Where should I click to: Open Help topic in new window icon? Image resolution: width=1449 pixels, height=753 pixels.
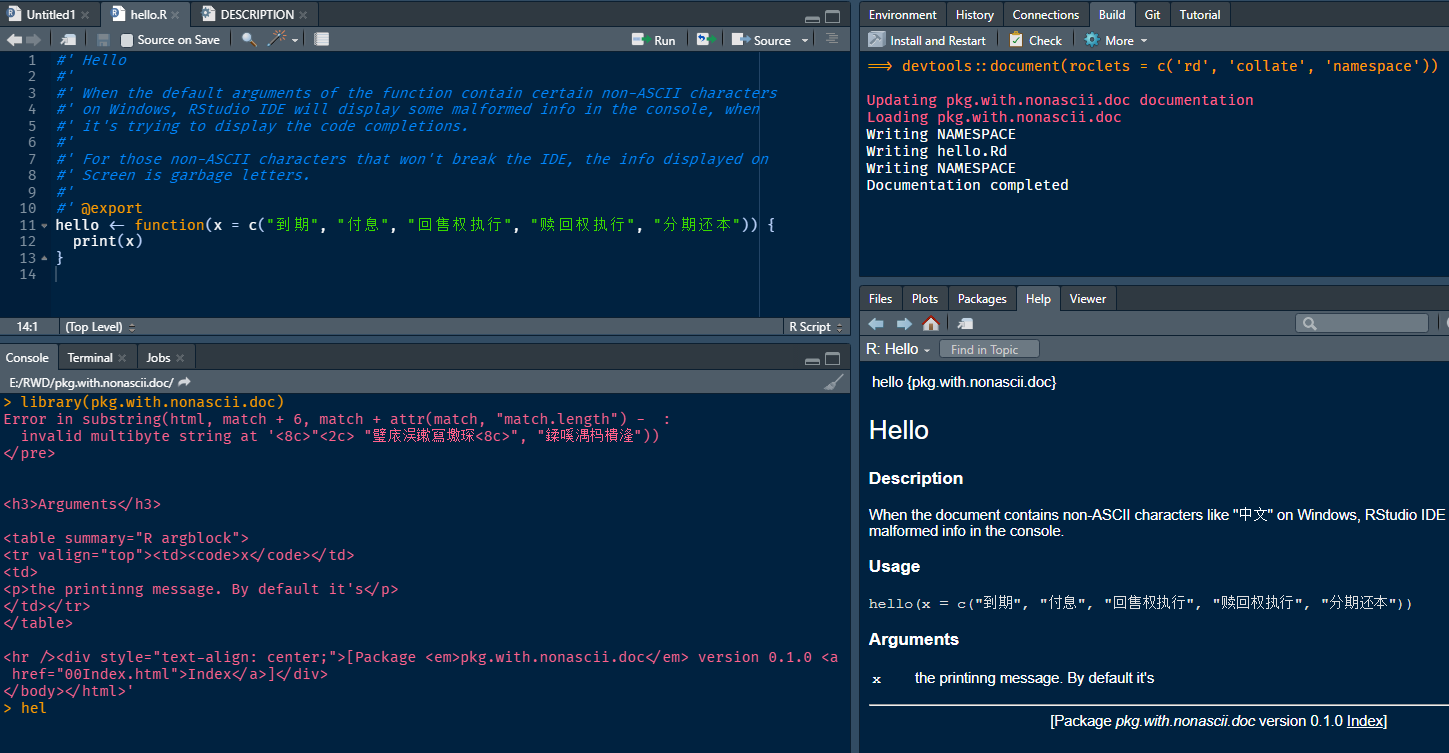click(964, 323)
